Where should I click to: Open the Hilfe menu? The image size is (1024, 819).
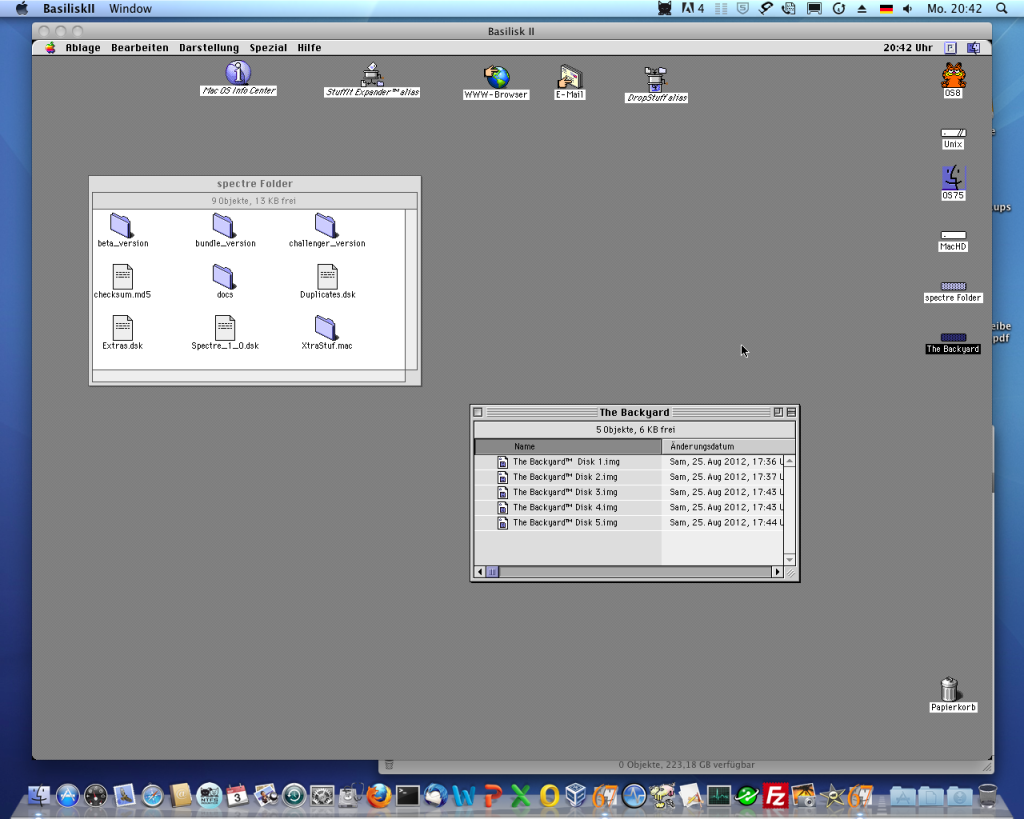(x=310, y=48)
